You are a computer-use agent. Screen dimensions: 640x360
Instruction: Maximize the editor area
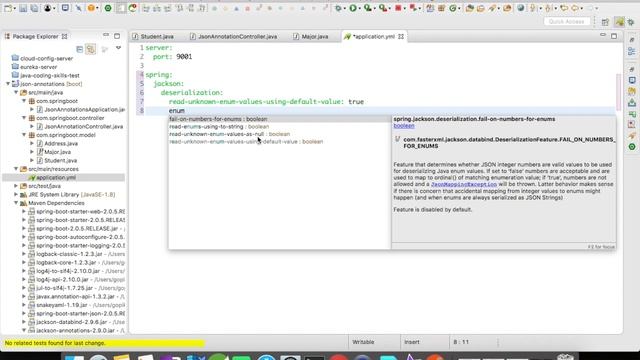point(614,36)
